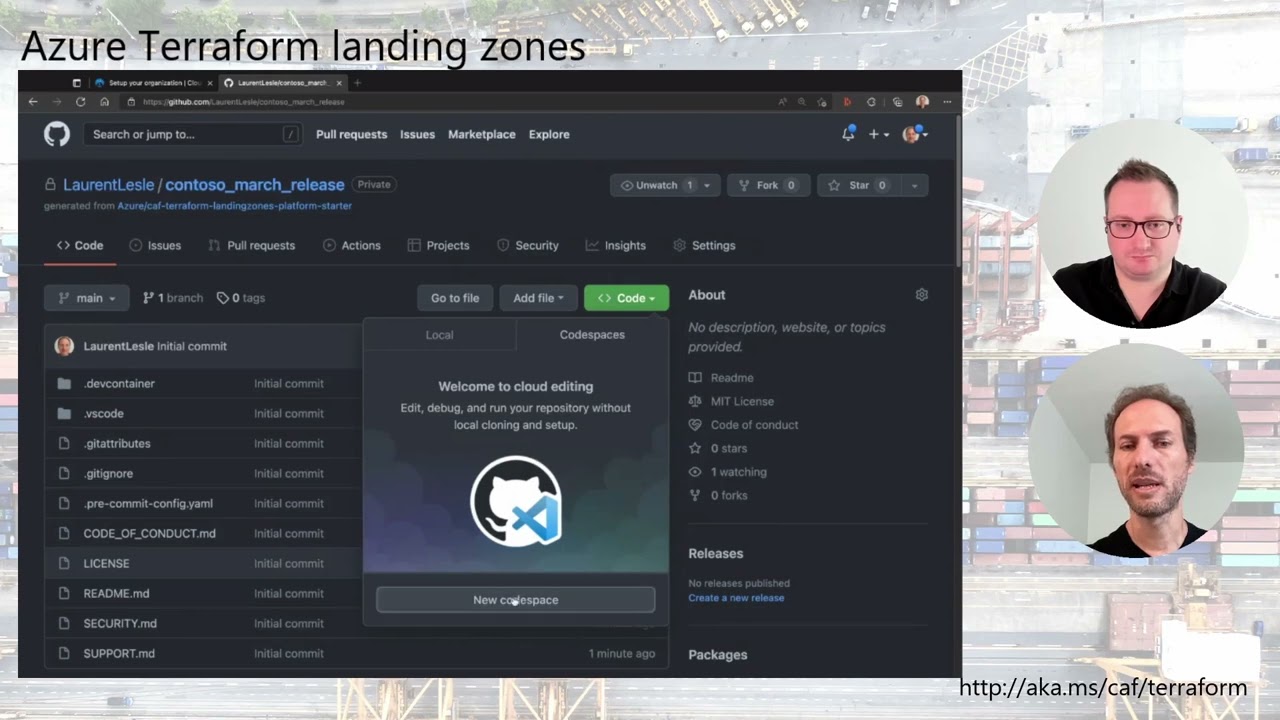Open the plus create-new dropdown
Viewport: 1280px width, 720px height.
click(878, 134)
